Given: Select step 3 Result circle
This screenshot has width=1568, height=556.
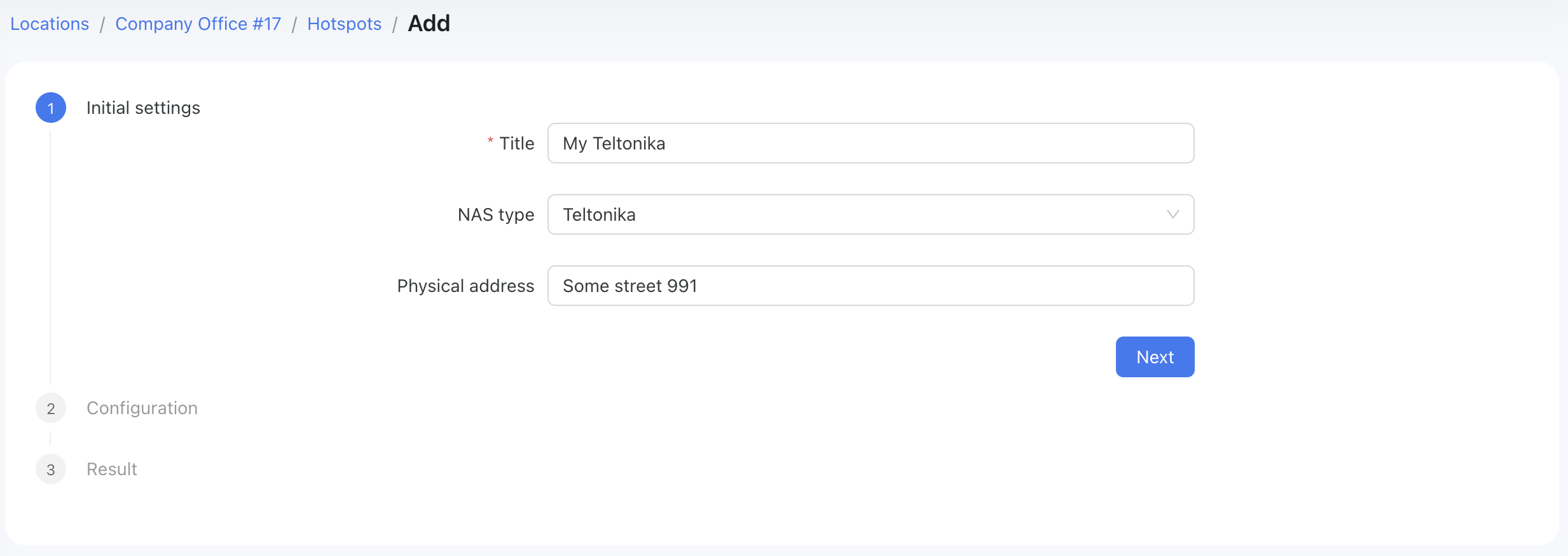Looking at the screenshot, I should pos(51,469).
